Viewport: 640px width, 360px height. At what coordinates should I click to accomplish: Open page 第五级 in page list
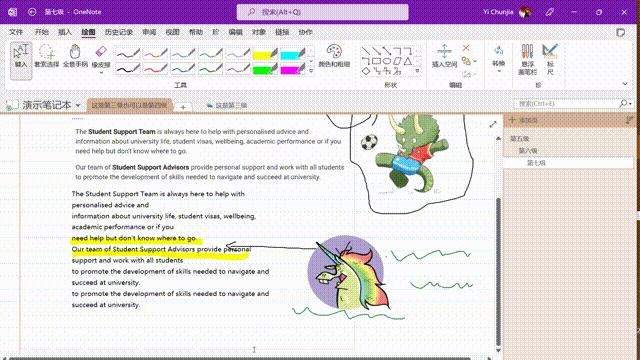520,139
